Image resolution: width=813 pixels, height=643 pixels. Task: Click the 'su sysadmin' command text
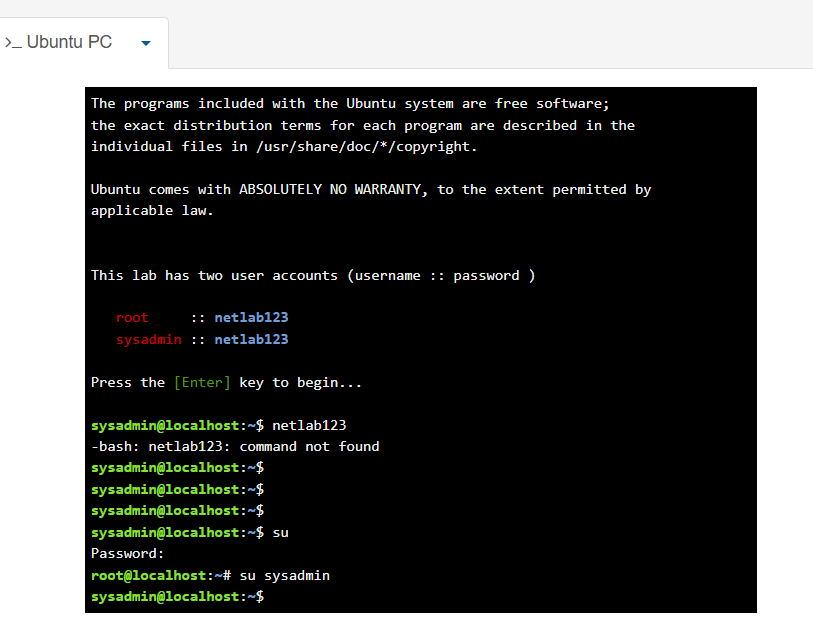[x=284, y=576]
